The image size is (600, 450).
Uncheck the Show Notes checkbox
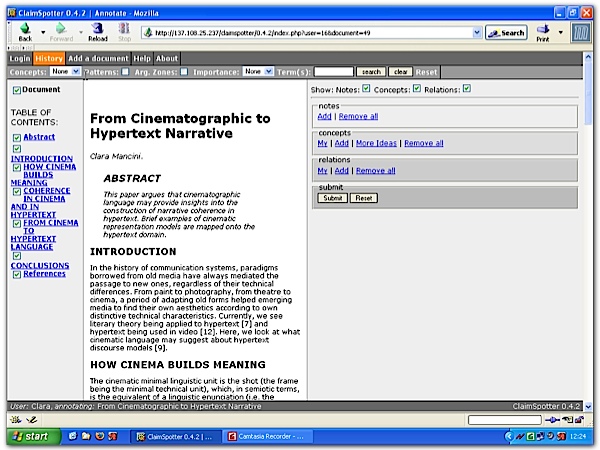(x=366, y=88)
